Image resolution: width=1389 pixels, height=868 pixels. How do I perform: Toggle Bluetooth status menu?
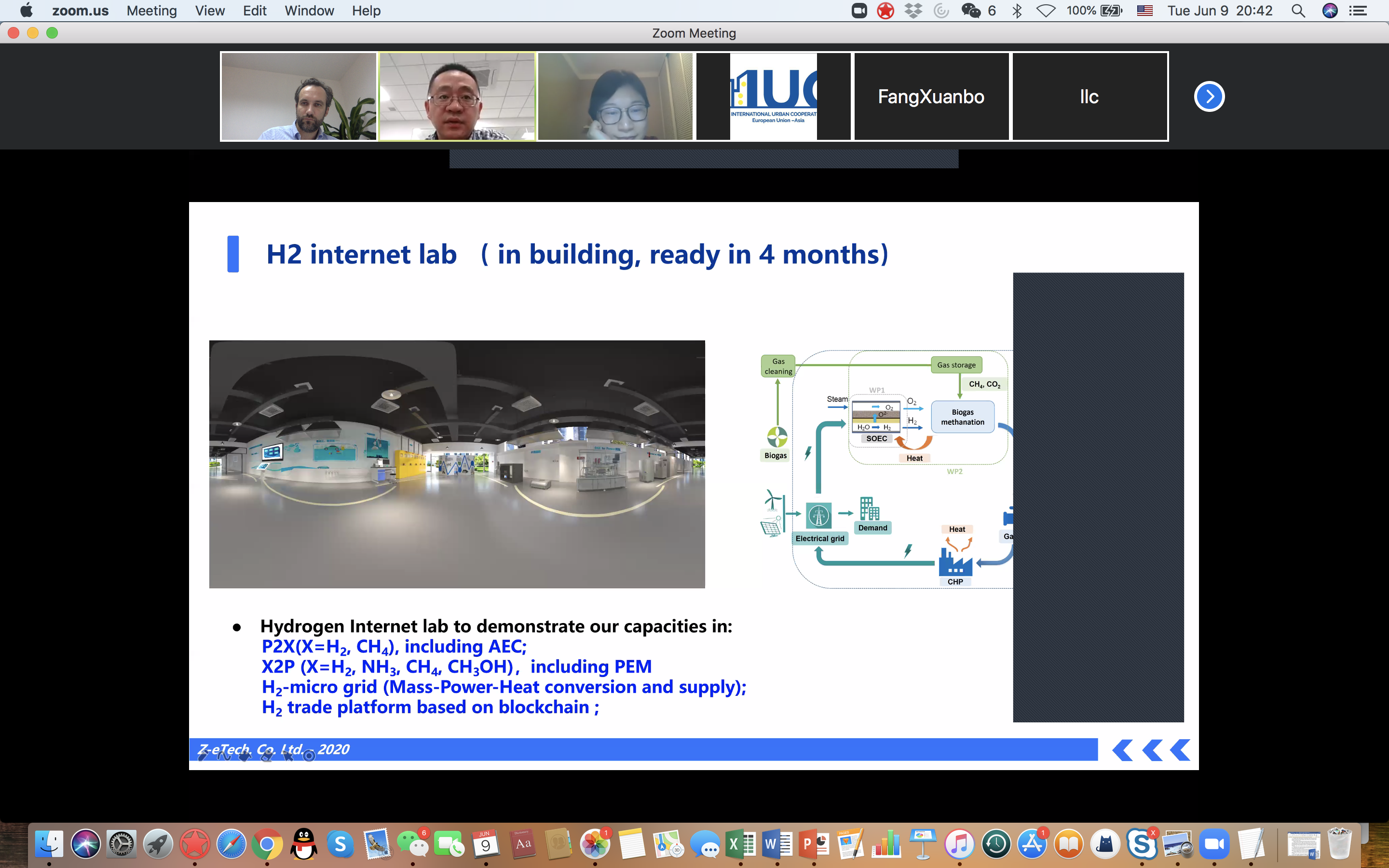point(1017,11)
